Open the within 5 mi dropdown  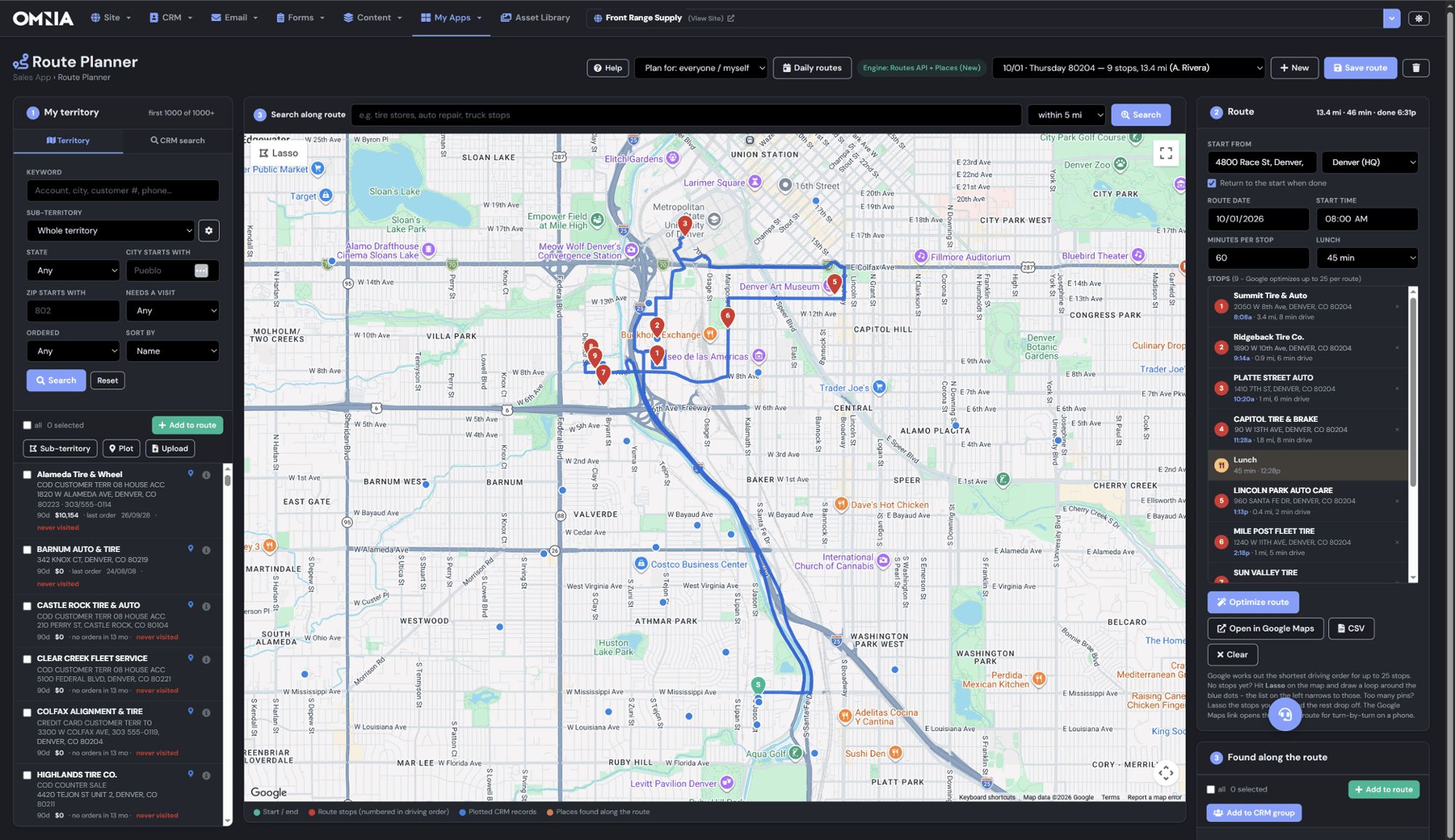coord(1067,115)
